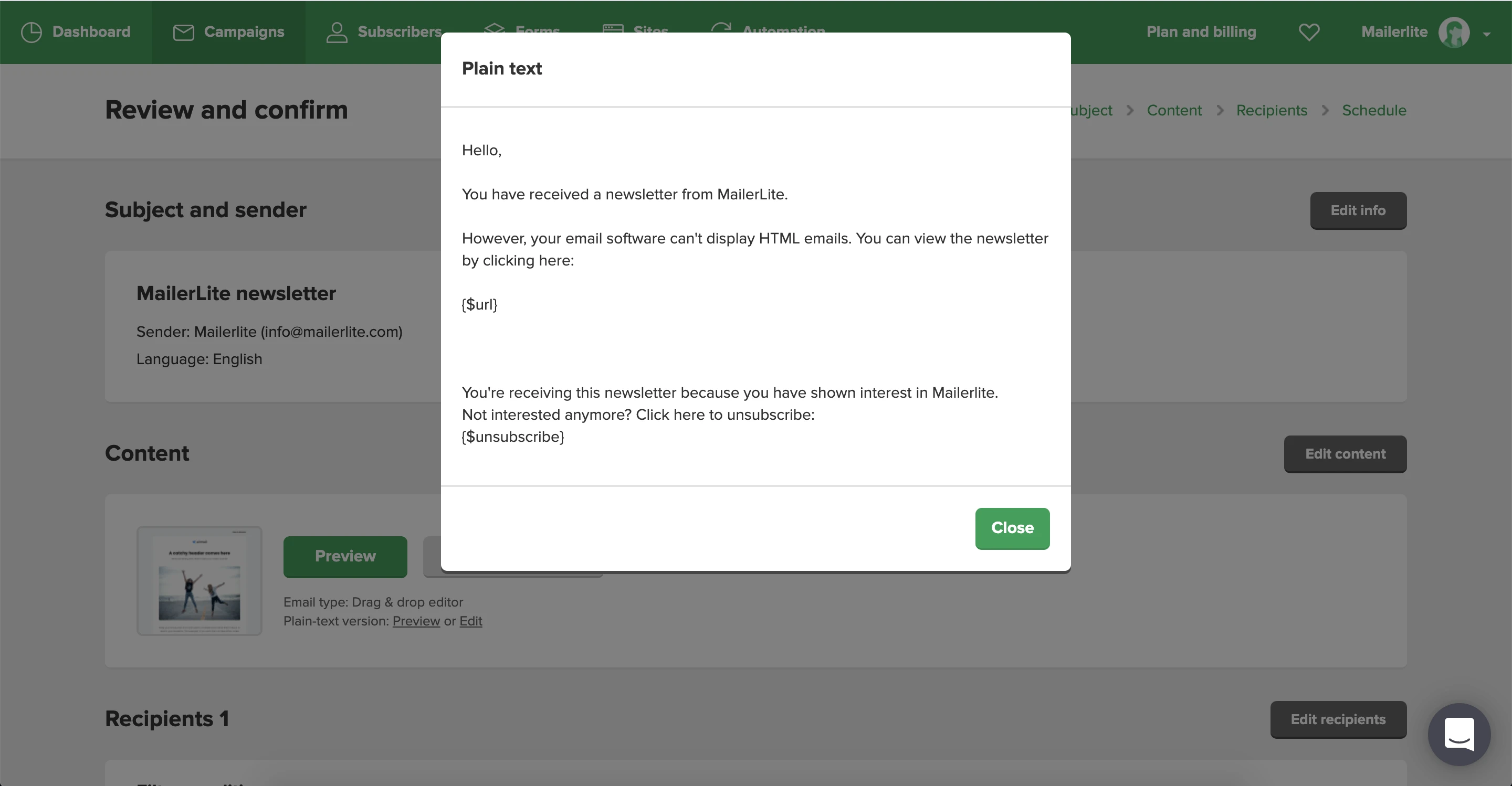Click the Subscribers person icon
The width and height of the screenshot is (1512, 786).
(x=337, y=32)
